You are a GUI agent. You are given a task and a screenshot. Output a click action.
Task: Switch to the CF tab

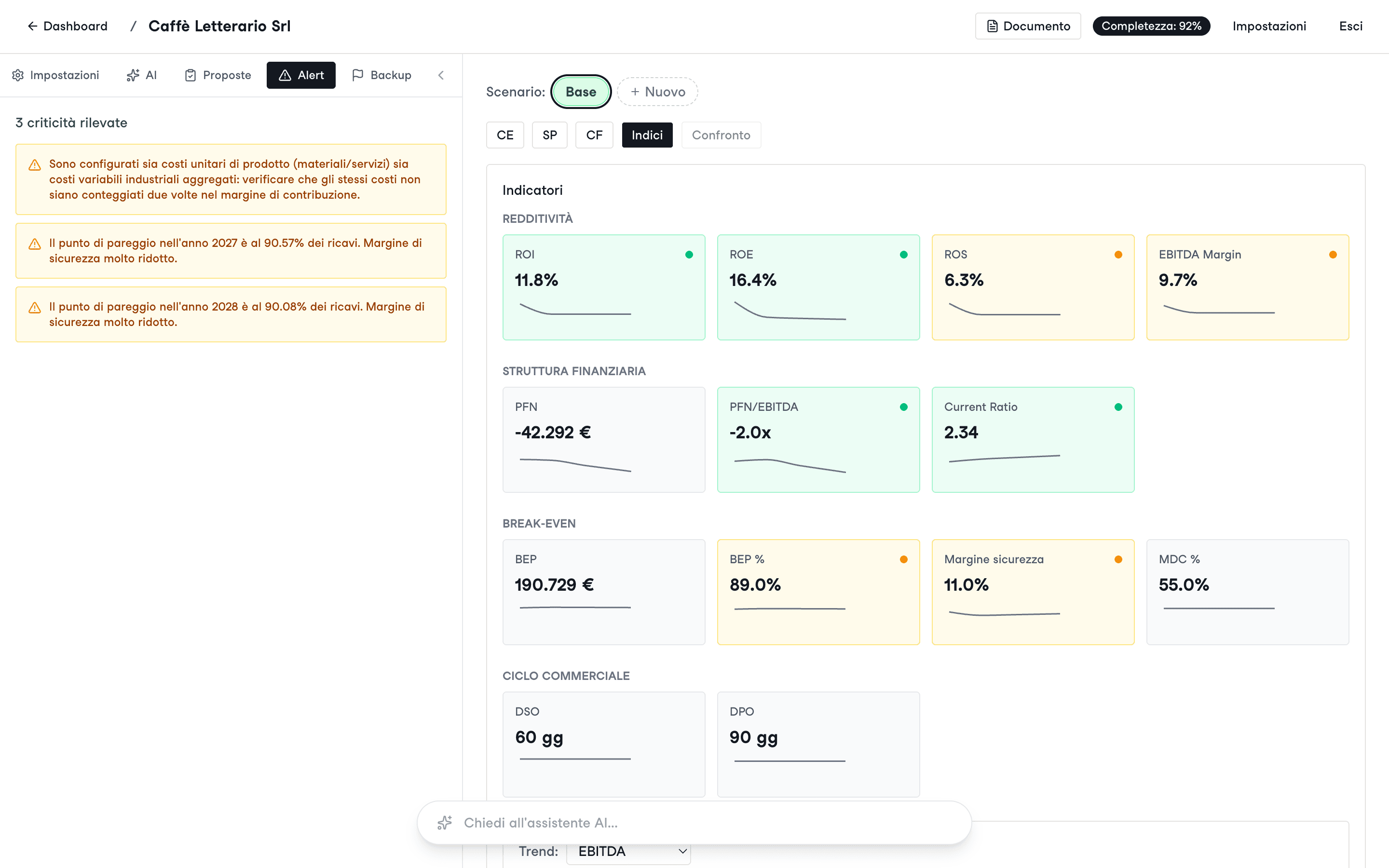point(594,135)
